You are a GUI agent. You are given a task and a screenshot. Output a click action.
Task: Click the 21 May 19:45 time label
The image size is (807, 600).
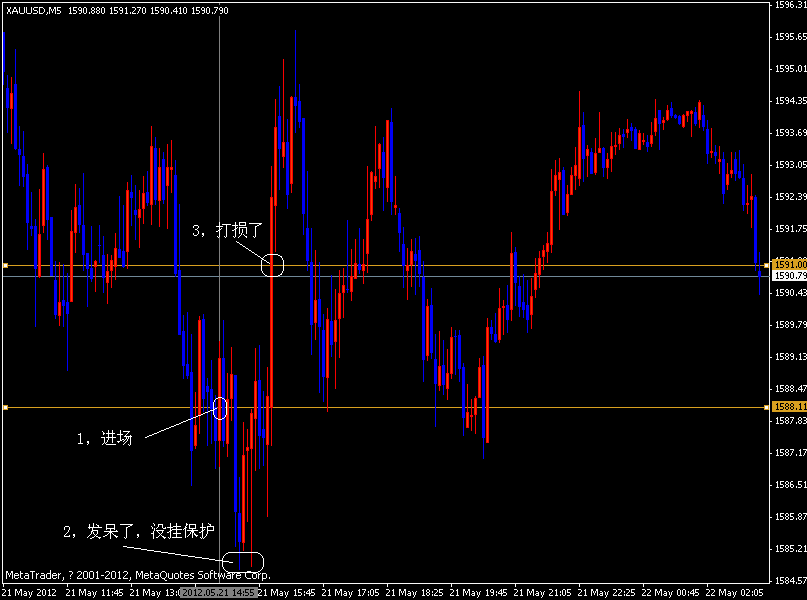[x=479, y=592]
